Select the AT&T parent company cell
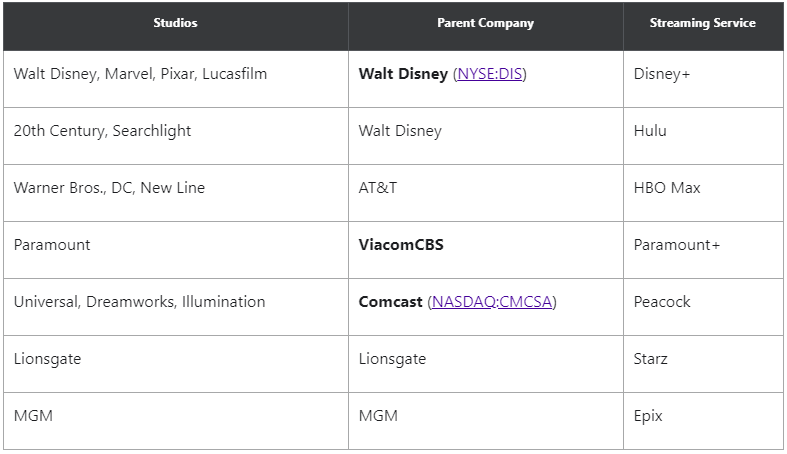 (x=378, y=188)
